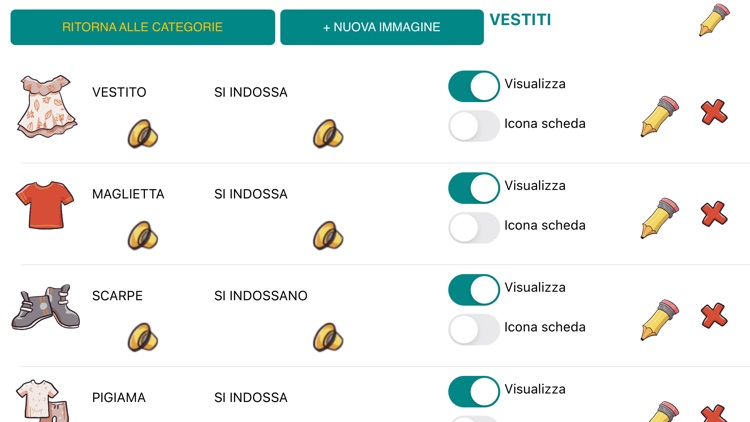The width and height of the screenshot is (750, 422).
Task: Play the audio for the word VESTITO
Action: tap(143, 133)
